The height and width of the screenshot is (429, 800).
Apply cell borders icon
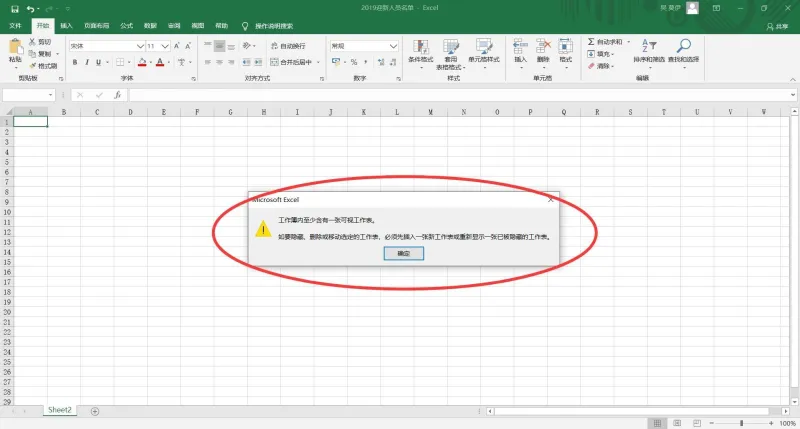tap(120, 62)
